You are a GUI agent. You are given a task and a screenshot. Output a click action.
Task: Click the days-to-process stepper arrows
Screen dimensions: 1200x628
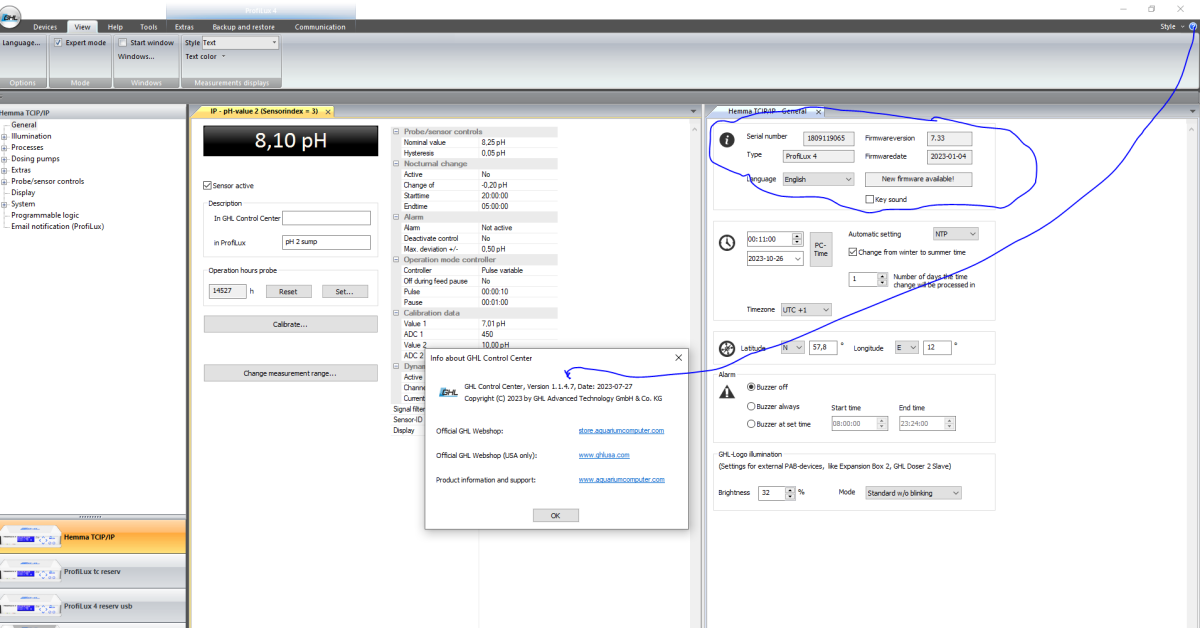[882, 280]
